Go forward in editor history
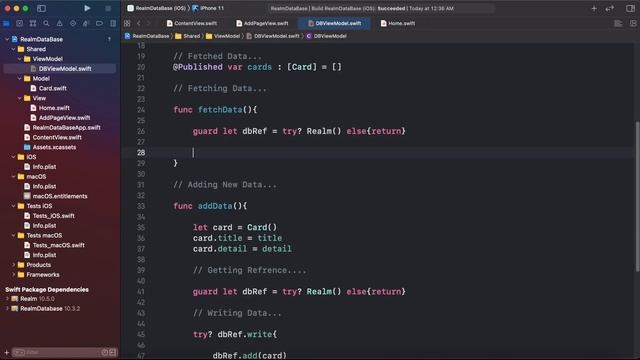The width and height of the screenshot is (640, 360). tap(149, 23)
